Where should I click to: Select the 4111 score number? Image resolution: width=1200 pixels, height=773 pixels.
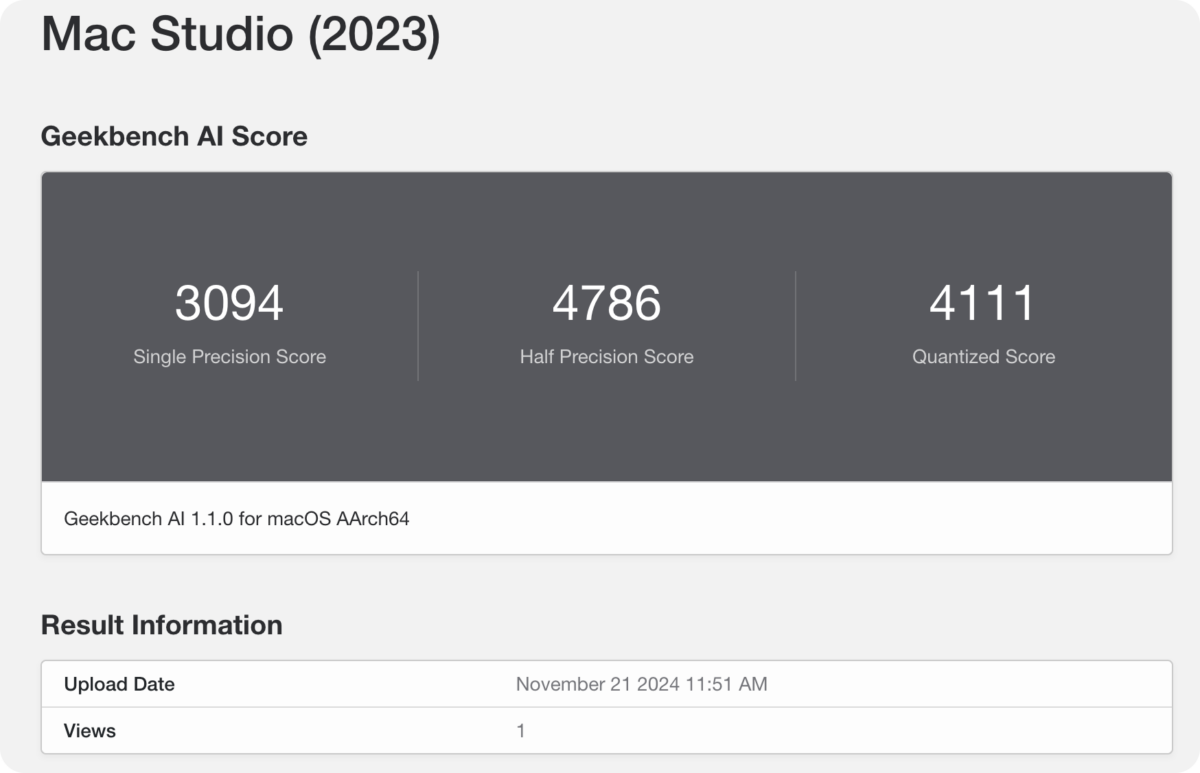[982, 303]
